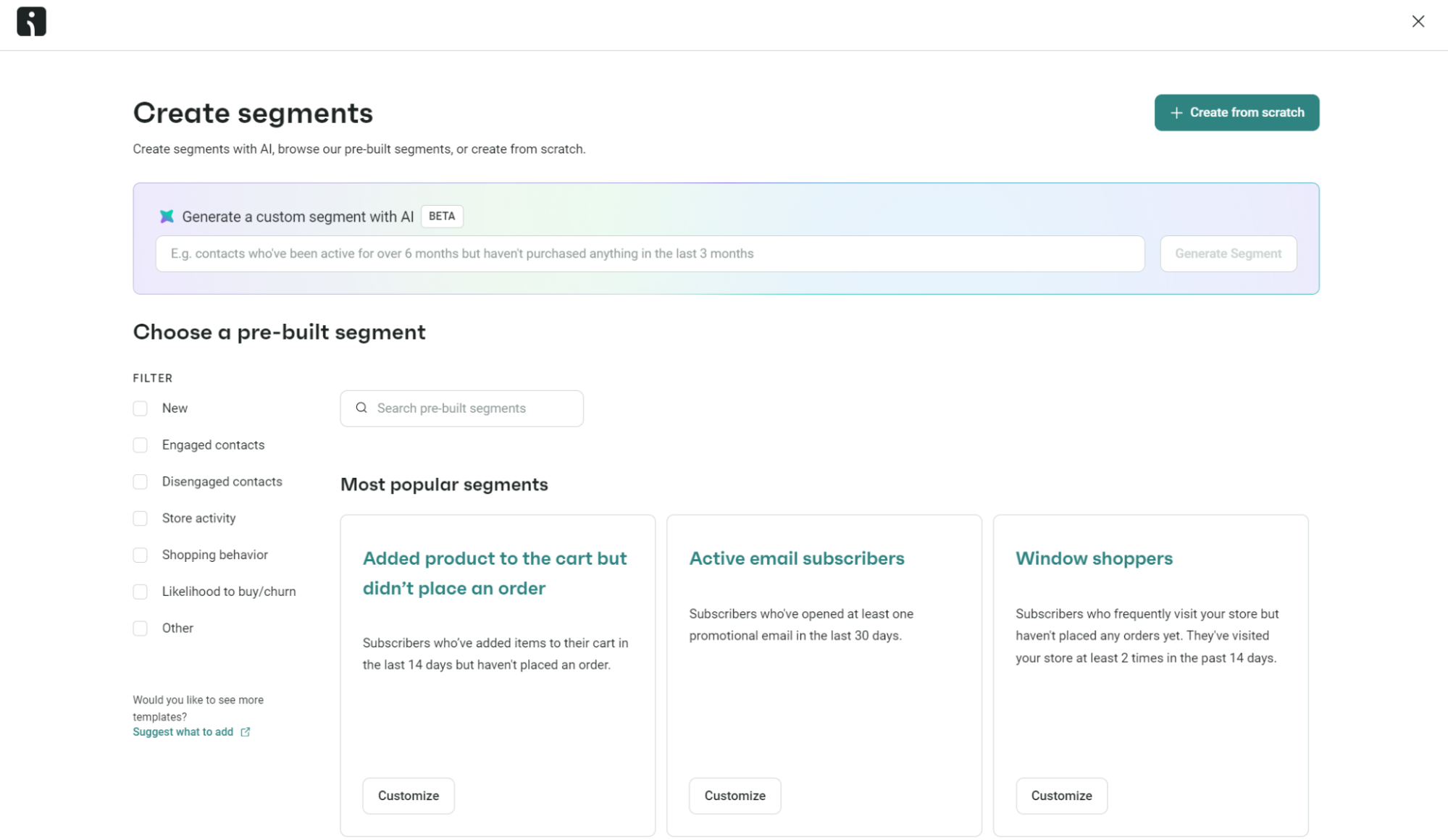Screen dimensions: 1448x840
Task: Click the BETA badge next to AI segment generator
Action: tap(442, 216)
